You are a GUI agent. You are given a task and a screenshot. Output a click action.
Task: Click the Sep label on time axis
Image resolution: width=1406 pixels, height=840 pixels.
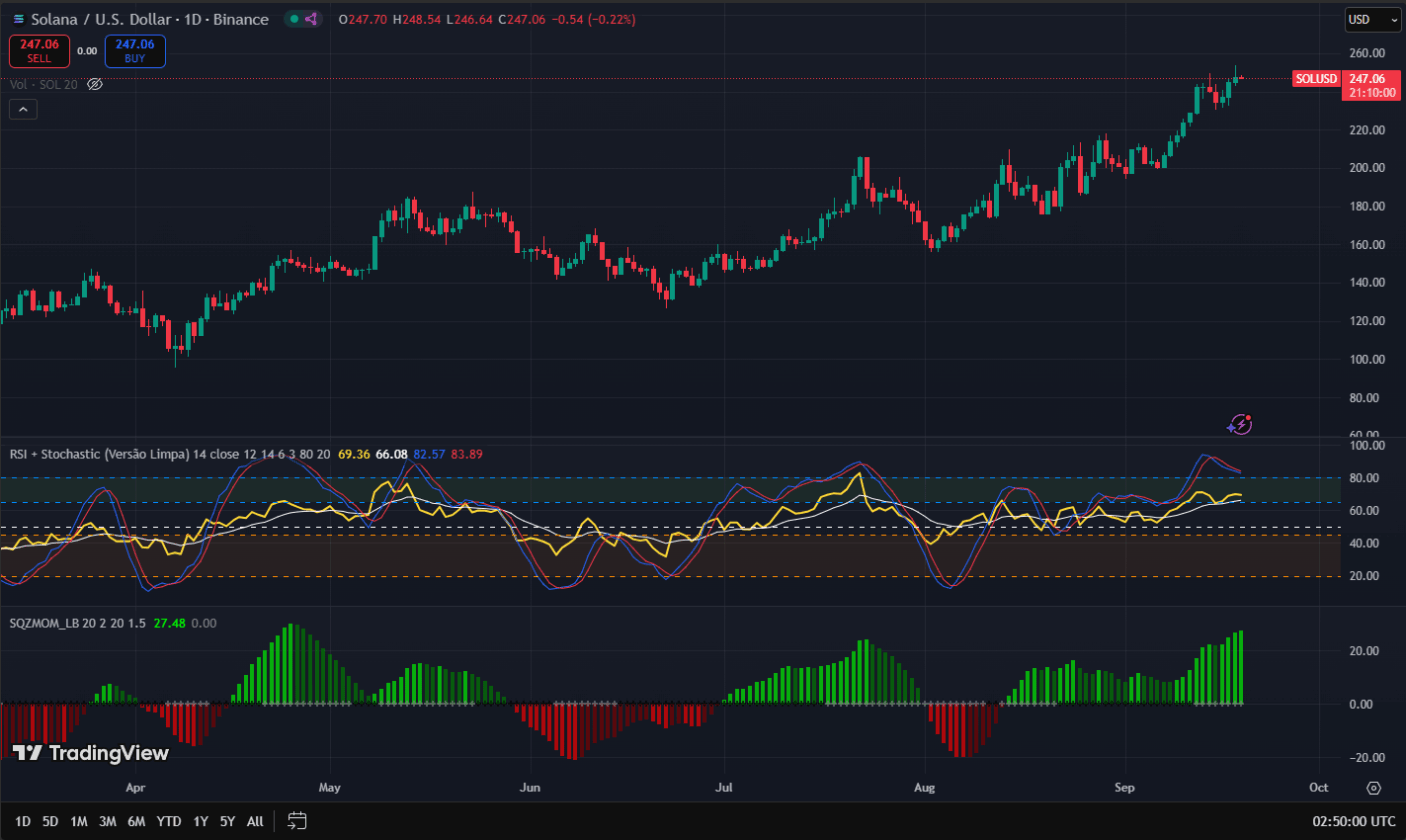coord(1127,788)
